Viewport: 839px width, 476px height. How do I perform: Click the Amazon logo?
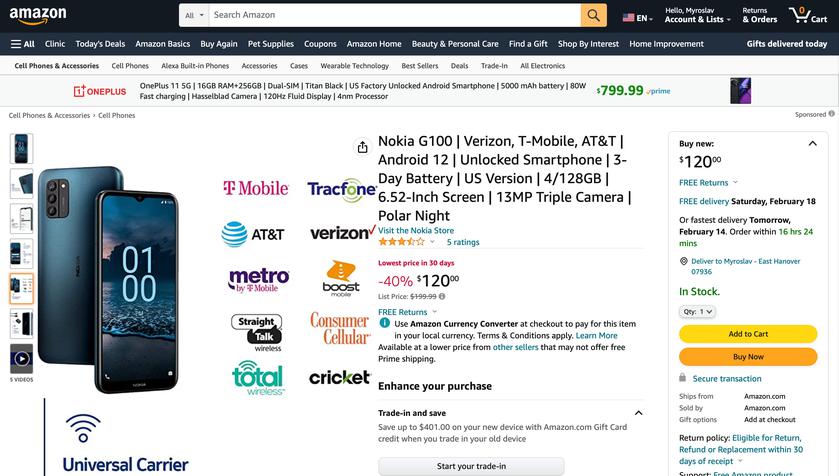[x=37, y=15]
